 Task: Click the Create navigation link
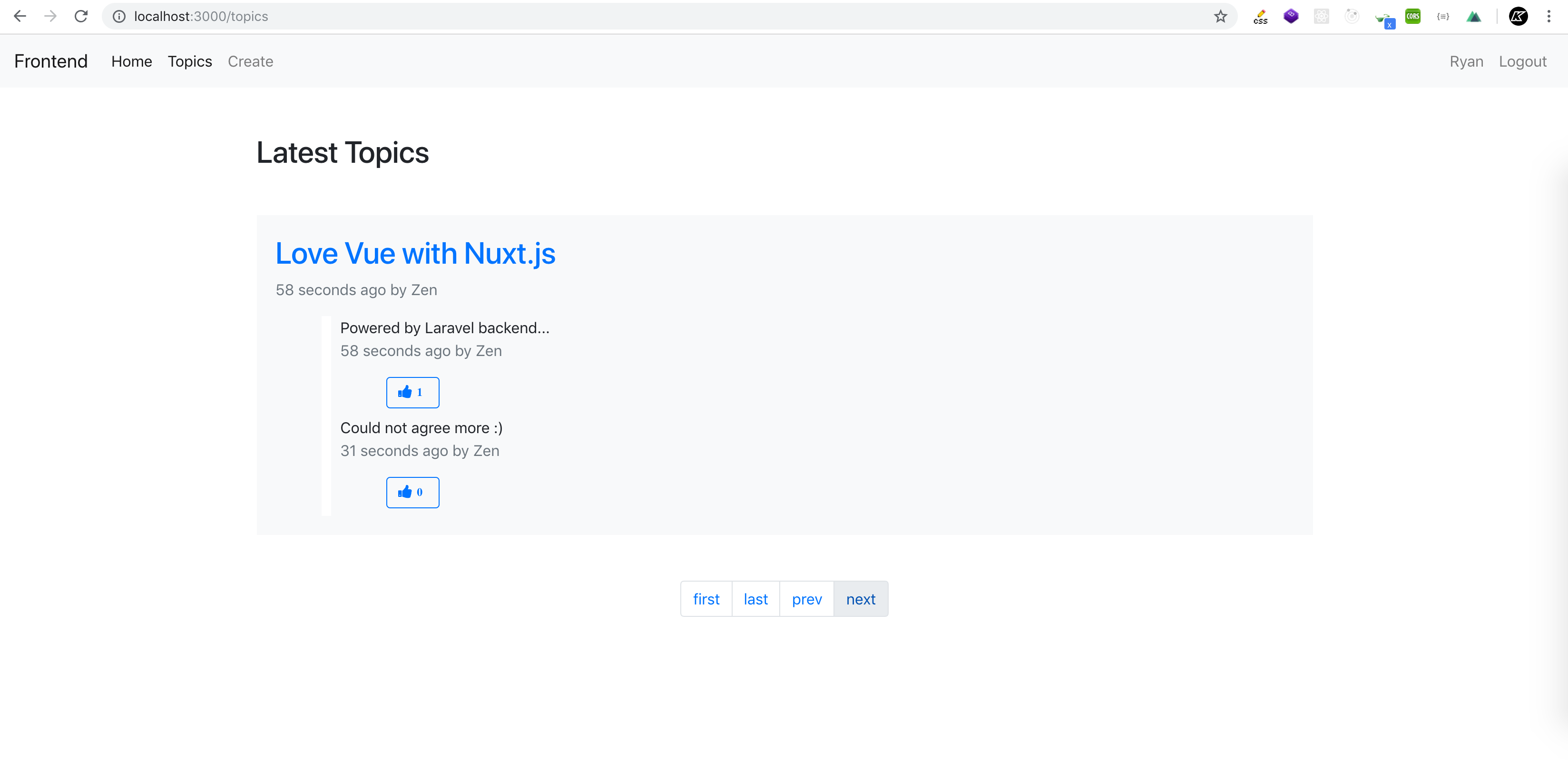[251, 61]
